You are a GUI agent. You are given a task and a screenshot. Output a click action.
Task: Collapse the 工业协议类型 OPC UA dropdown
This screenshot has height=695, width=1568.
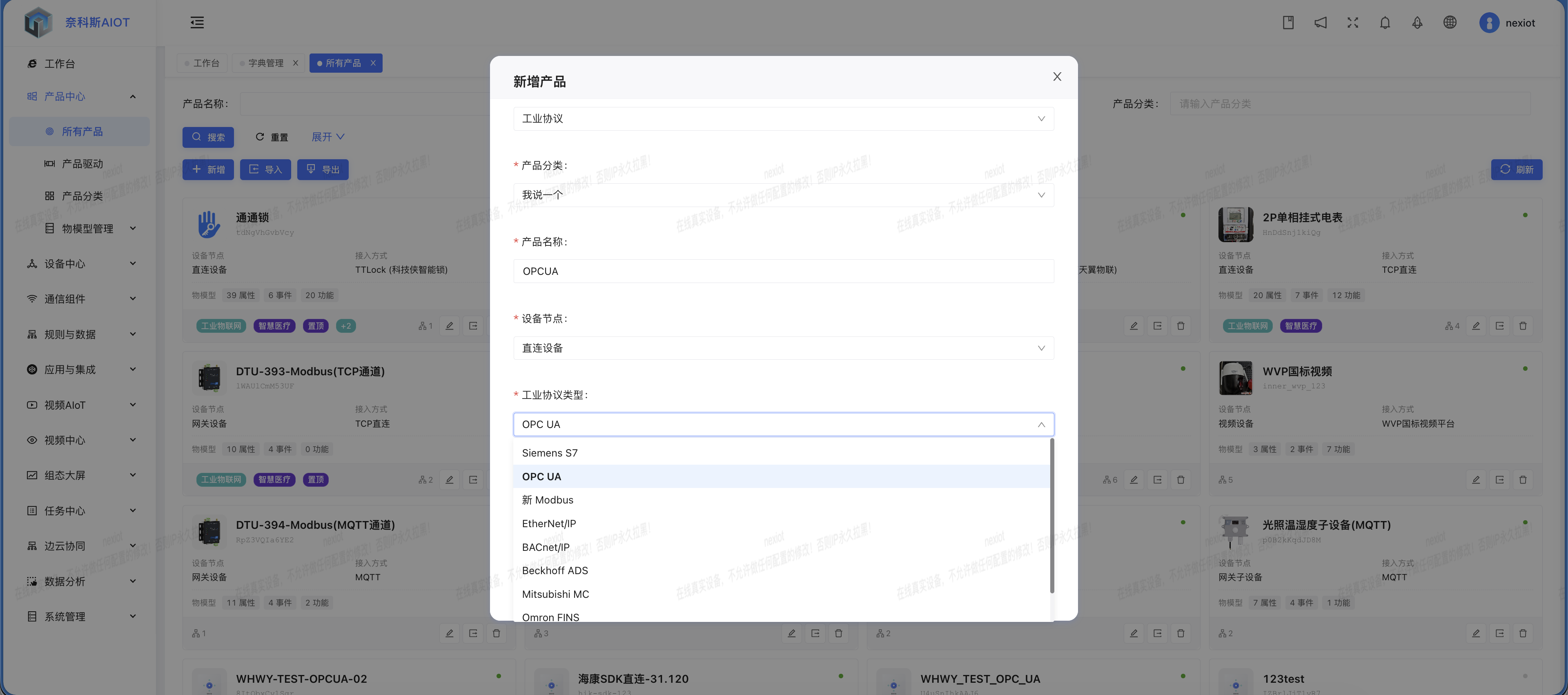pos(784,424)
